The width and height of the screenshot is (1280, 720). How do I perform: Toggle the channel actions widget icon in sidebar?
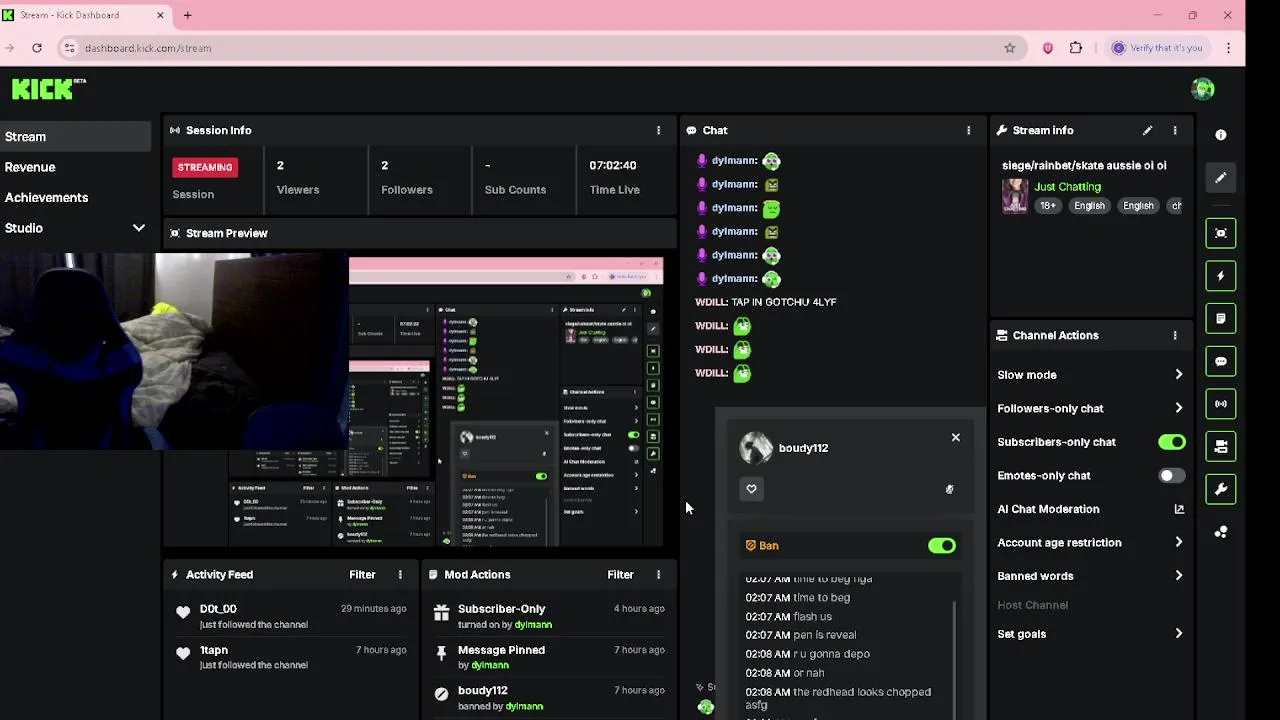click(1220, 447)
